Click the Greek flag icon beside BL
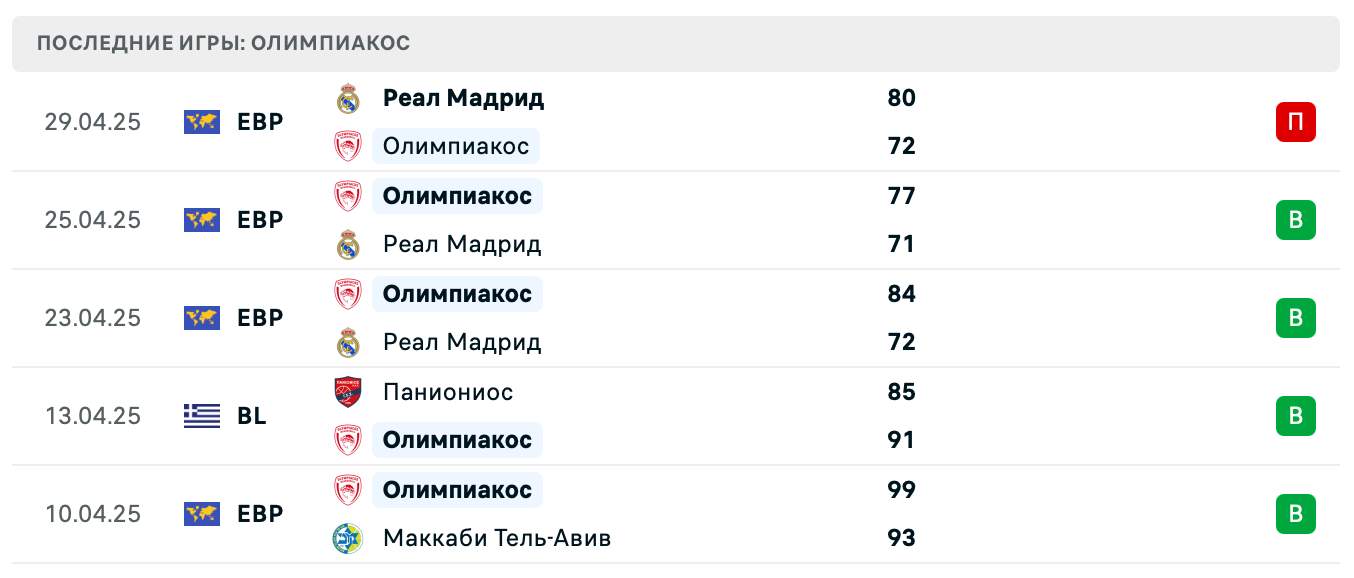The image size is (1354, 578). (x=201, y=416)
